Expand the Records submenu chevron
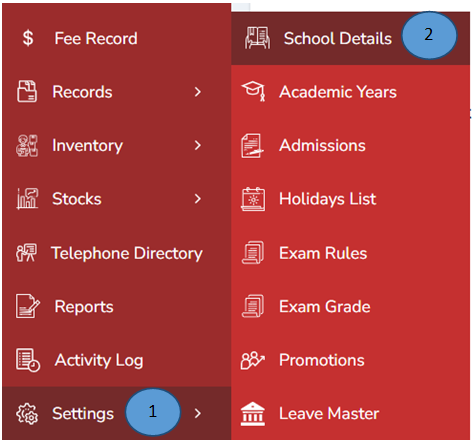The height and width of the screenshot is (443, 473). tap(198, 92)
